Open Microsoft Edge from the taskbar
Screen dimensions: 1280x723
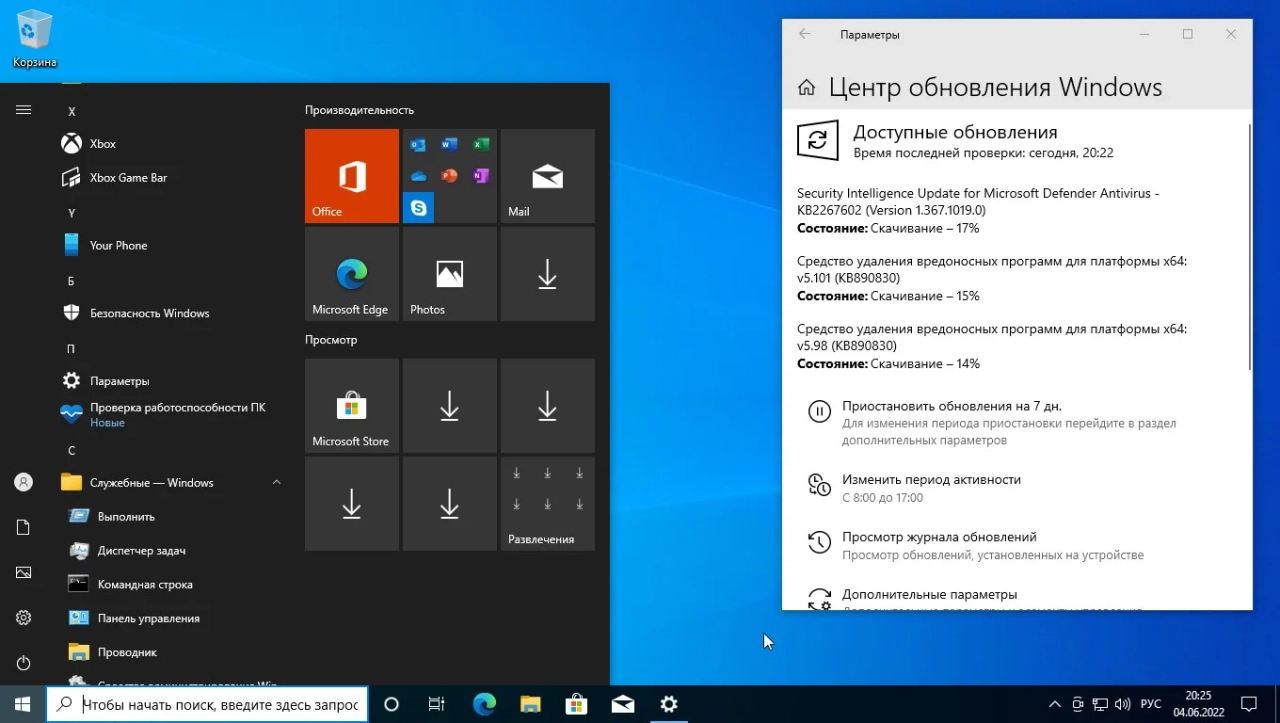[484, 704]
